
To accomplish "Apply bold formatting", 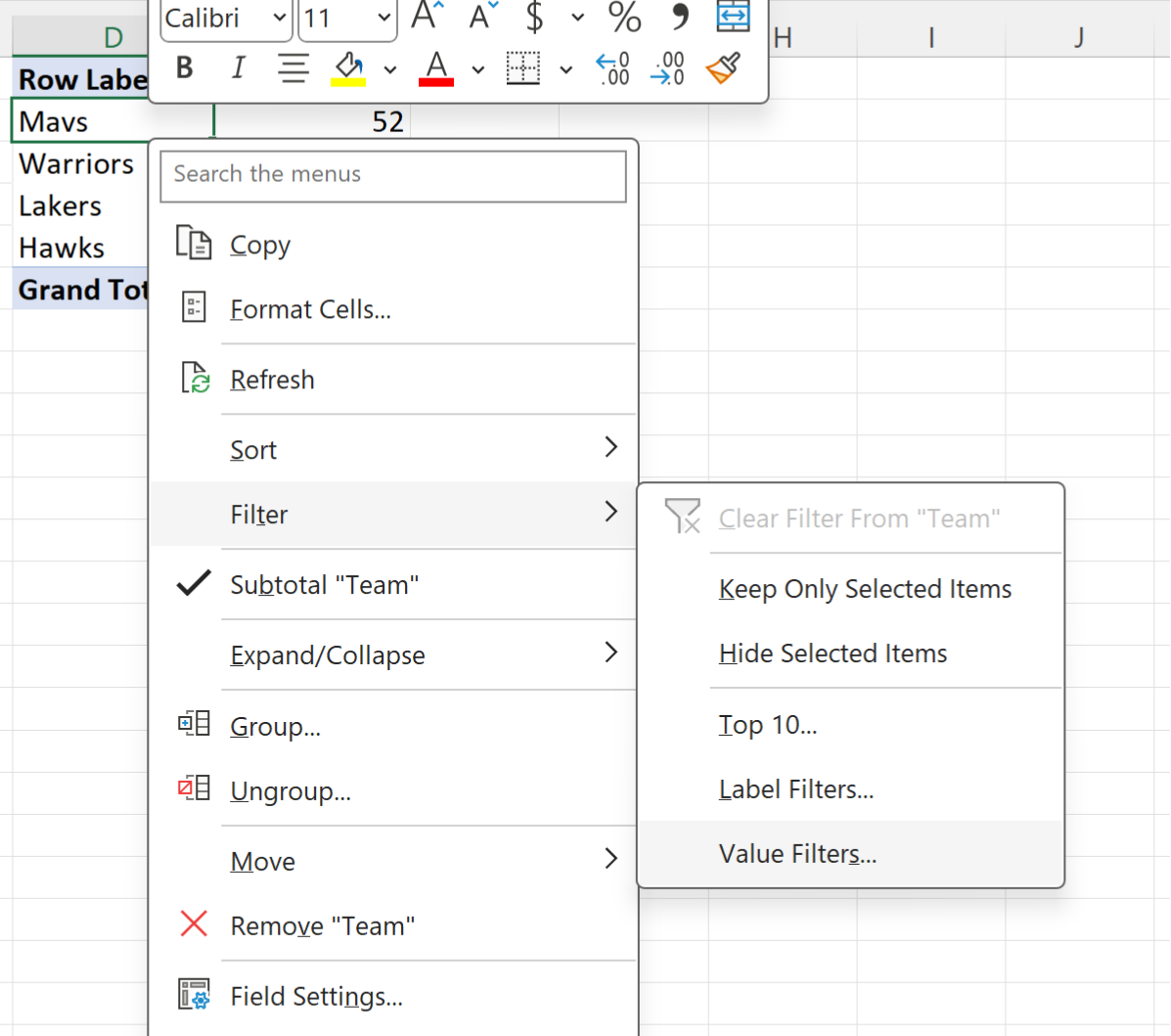I will pyautogui.click(x=183, y=68).
